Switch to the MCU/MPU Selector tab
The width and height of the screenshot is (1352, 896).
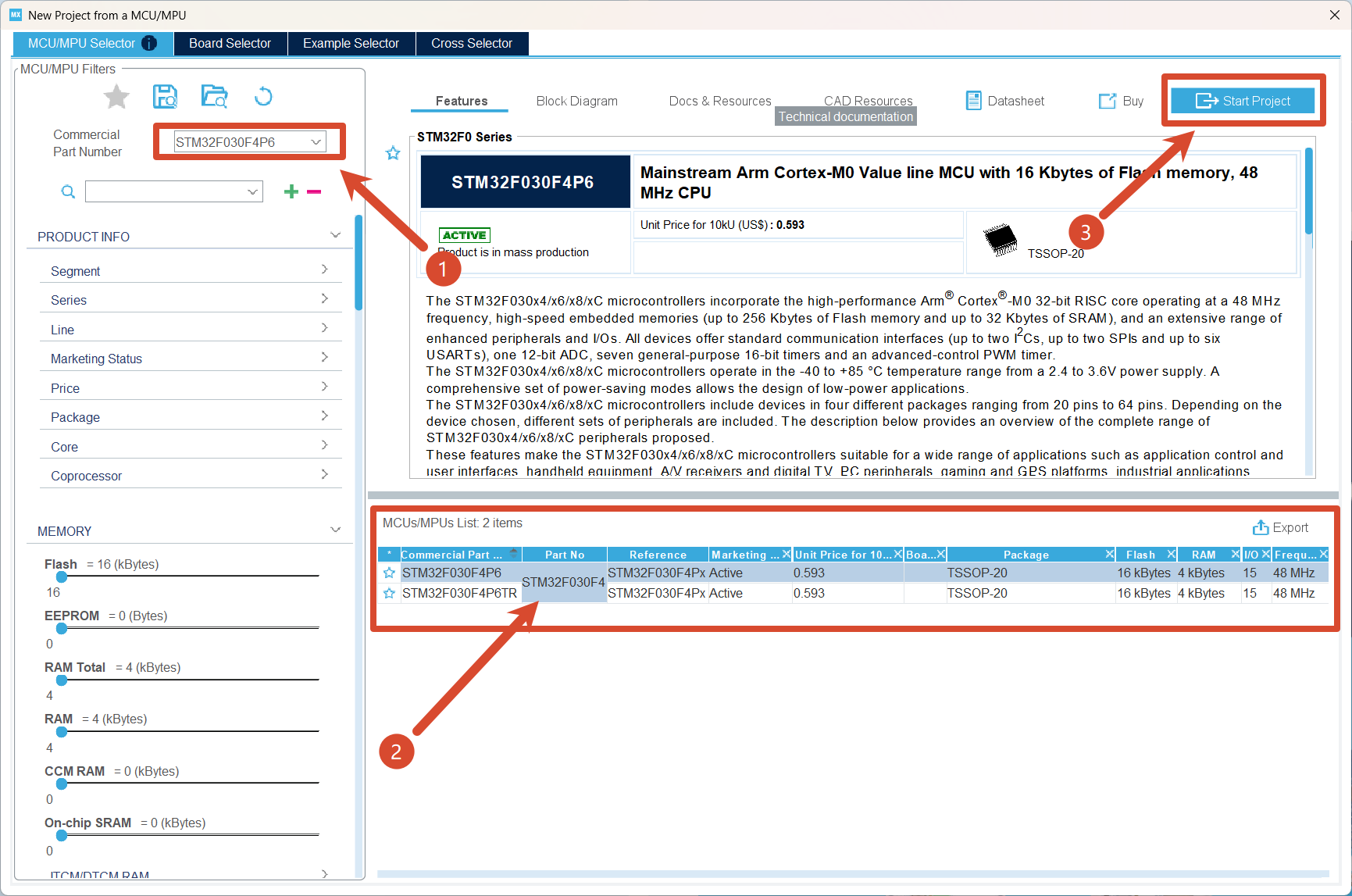(92, 44)
